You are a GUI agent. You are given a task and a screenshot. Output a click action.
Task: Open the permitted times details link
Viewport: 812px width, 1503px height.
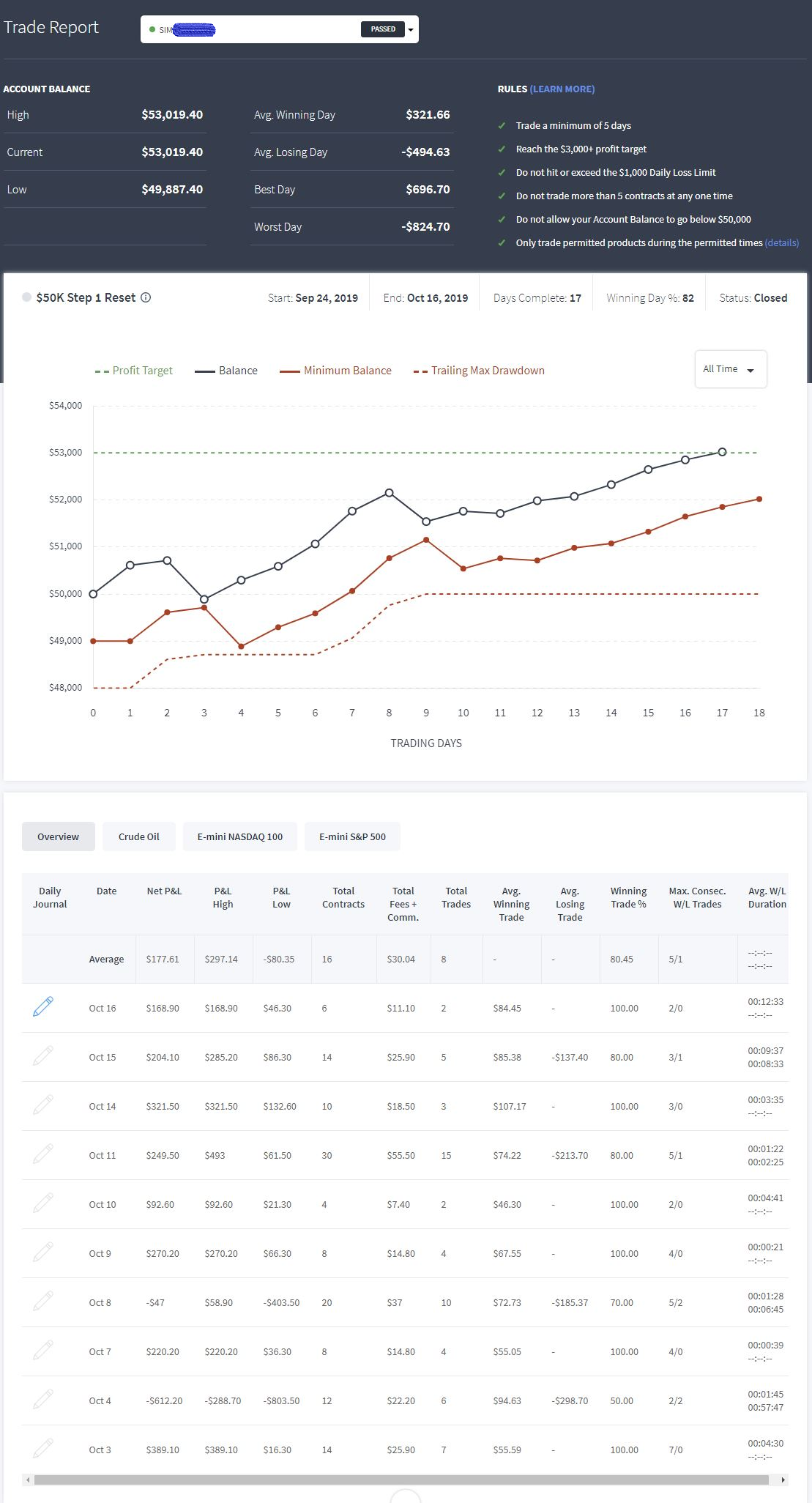(x=782, y=242)
